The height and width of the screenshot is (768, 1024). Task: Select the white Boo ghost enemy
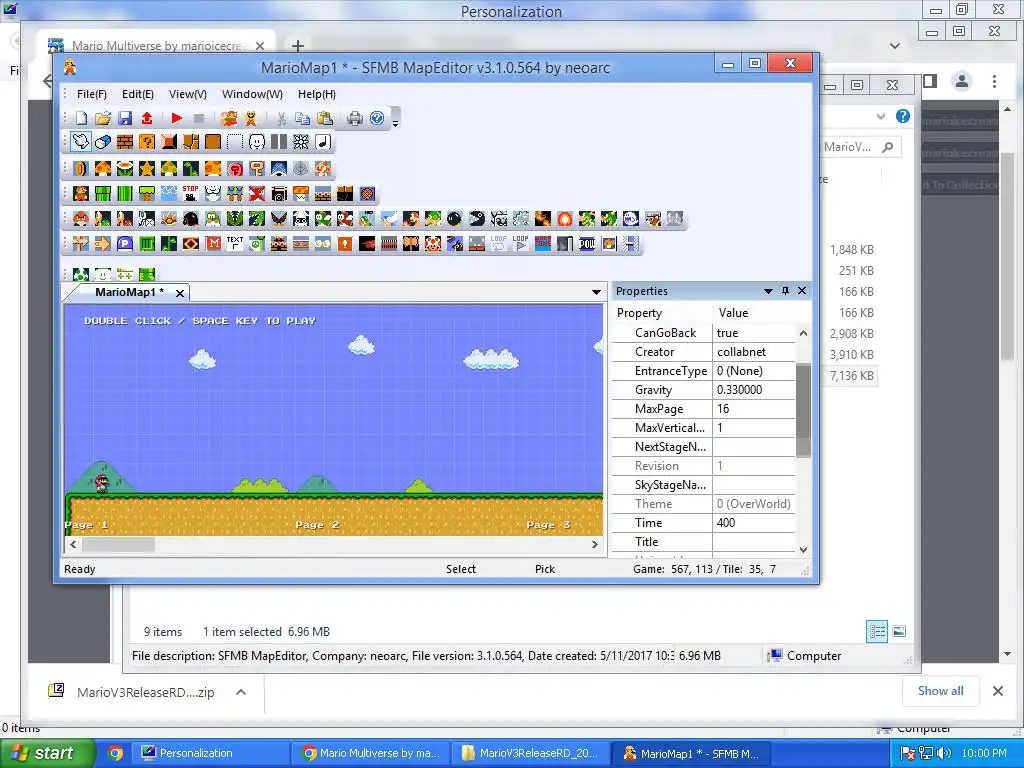[630, 219]
